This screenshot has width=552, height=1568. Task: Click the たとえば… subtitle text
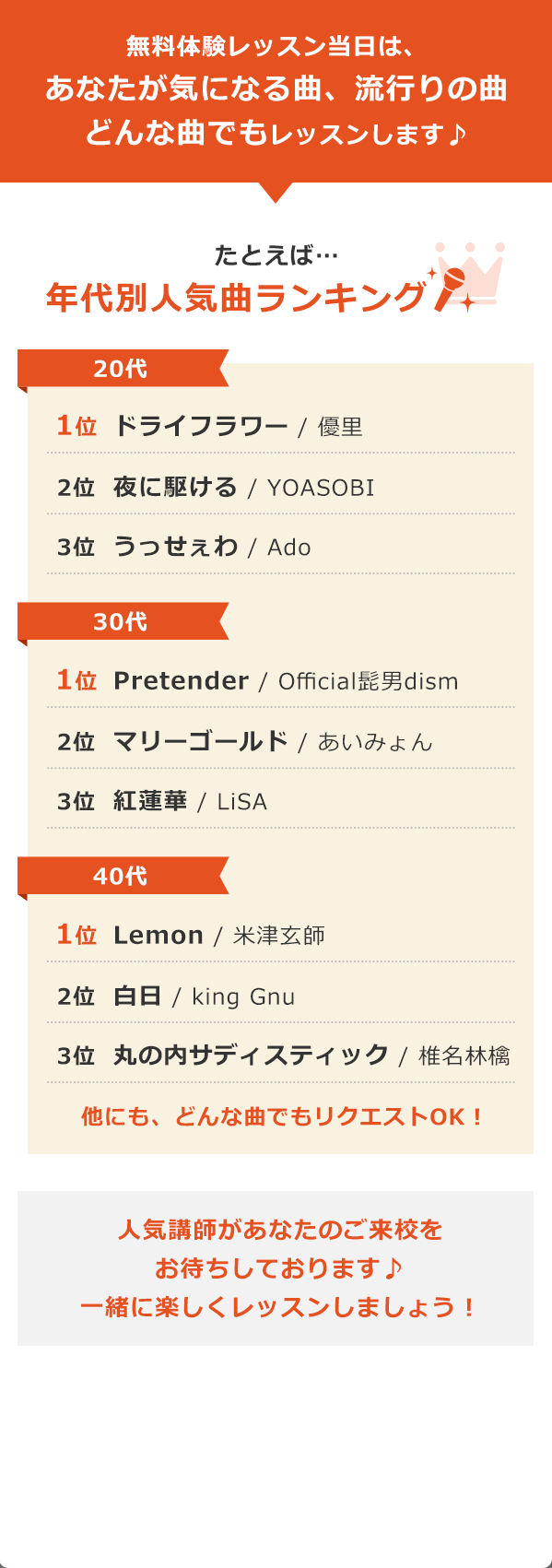pyautogui.click(x=276, y=254)
